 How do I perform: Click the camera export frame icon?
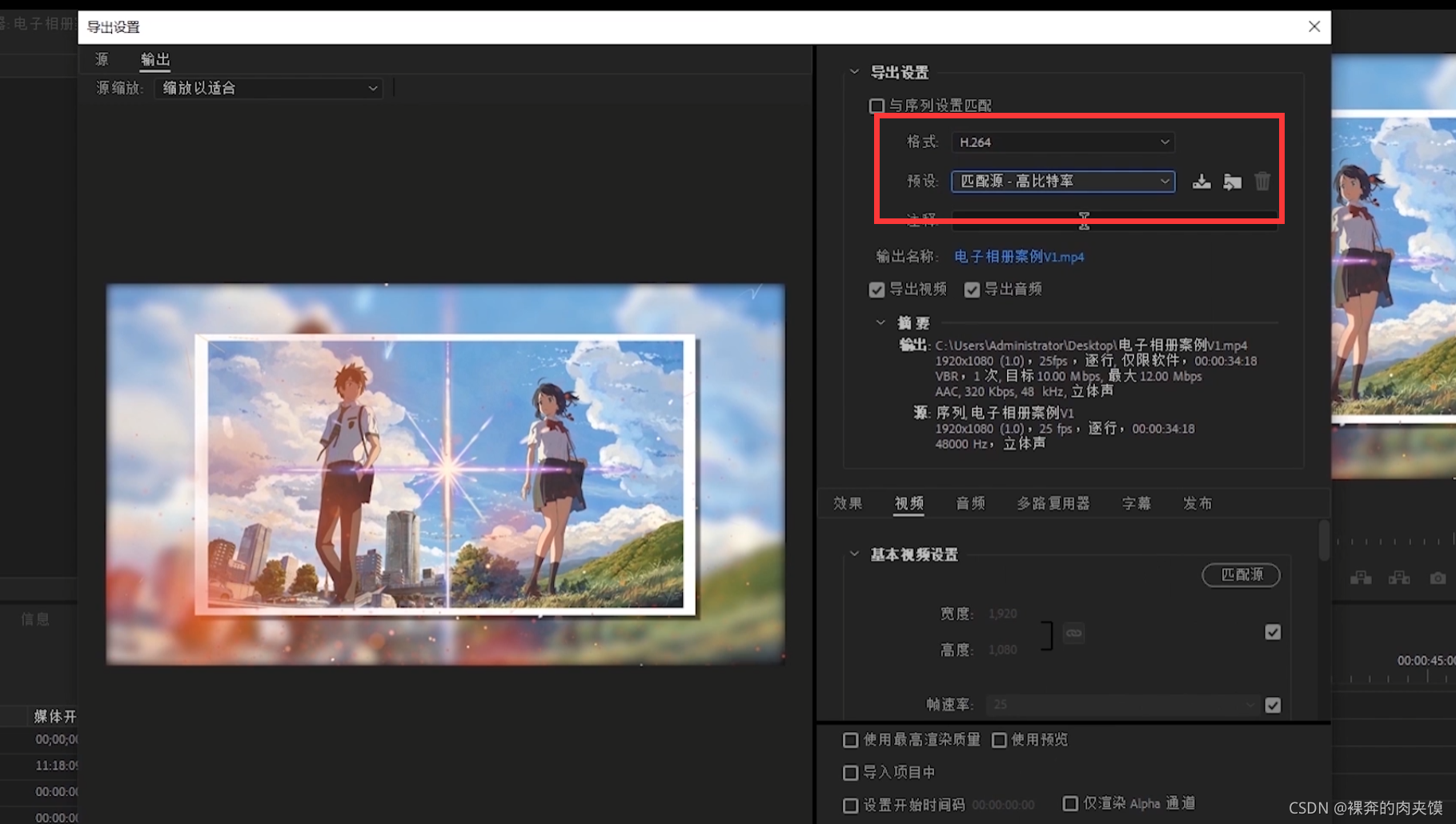[1438, 578]
